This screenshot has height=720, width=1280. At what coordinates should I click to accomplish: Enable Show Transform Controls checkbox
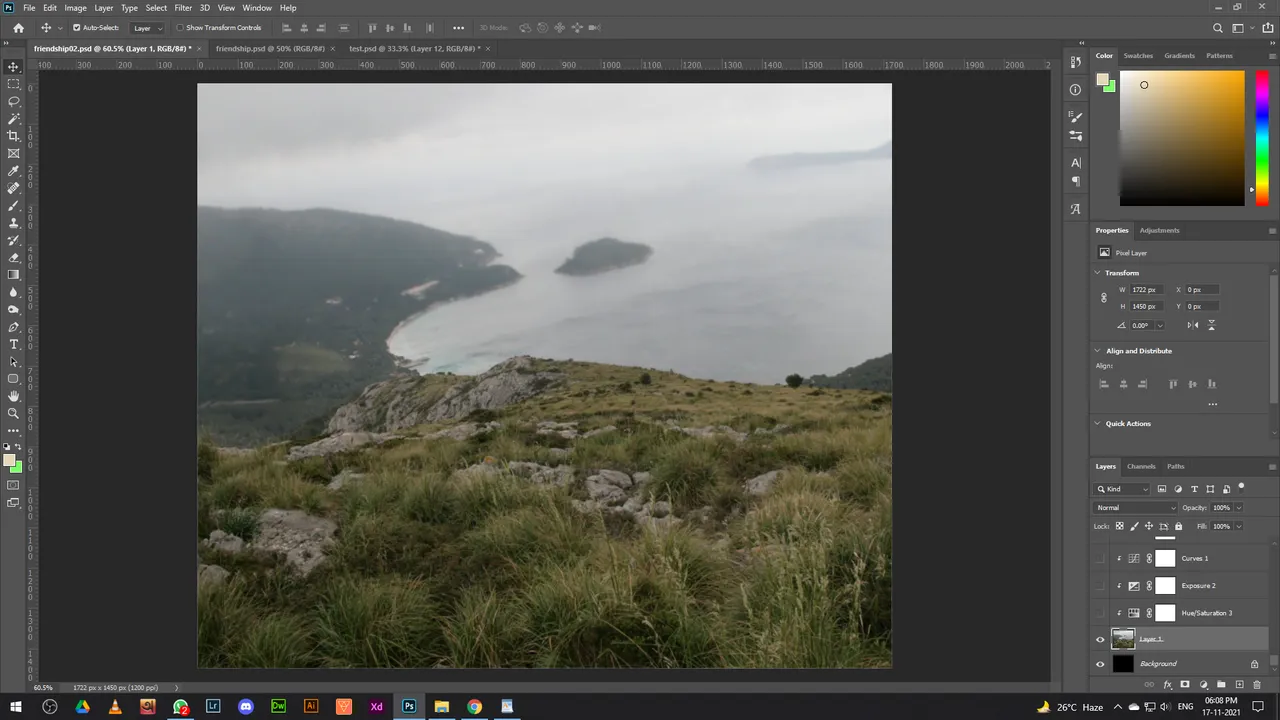(180, 28)
